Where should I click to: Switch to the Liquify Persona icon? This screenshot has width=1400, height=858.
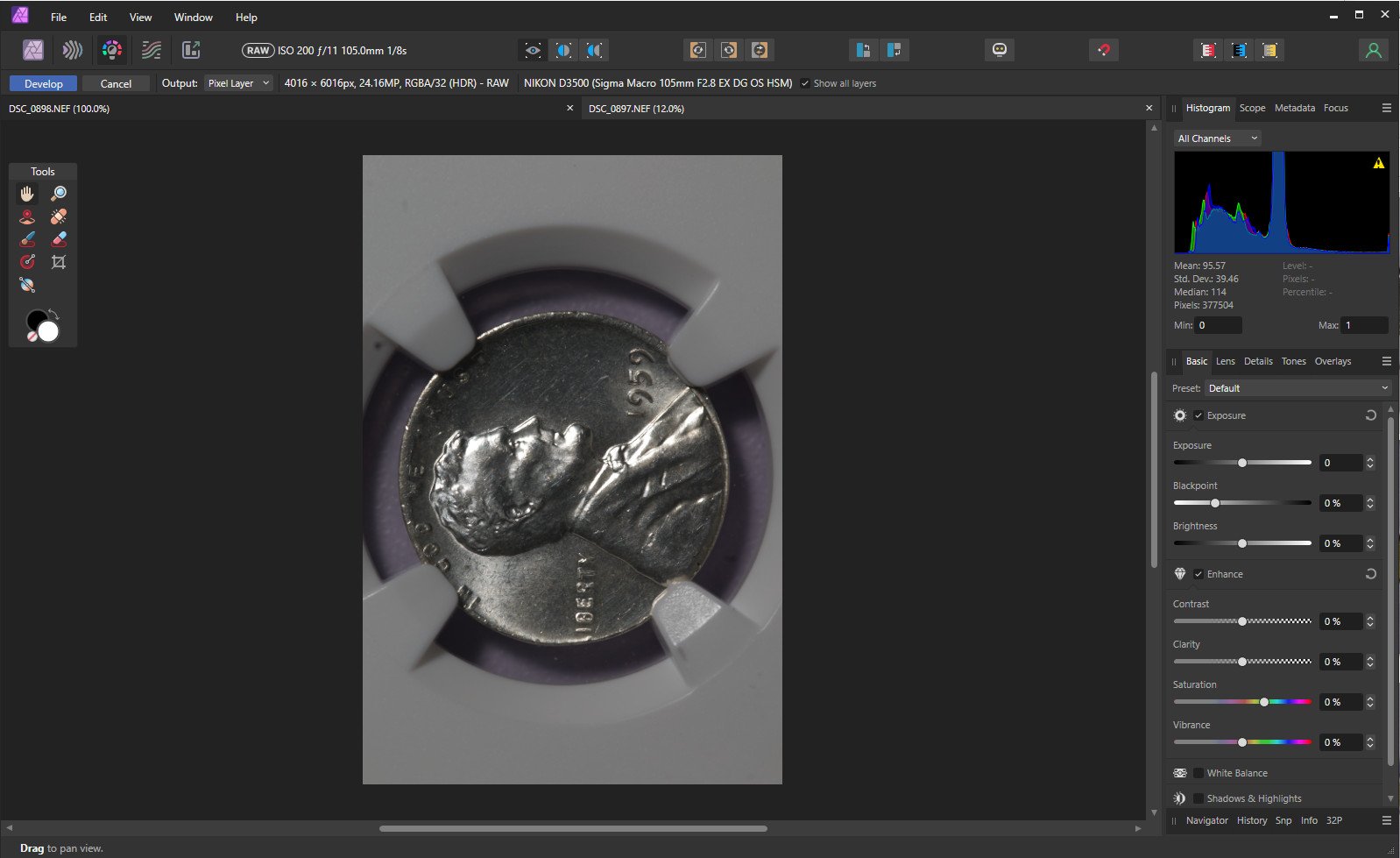(73, 51)
